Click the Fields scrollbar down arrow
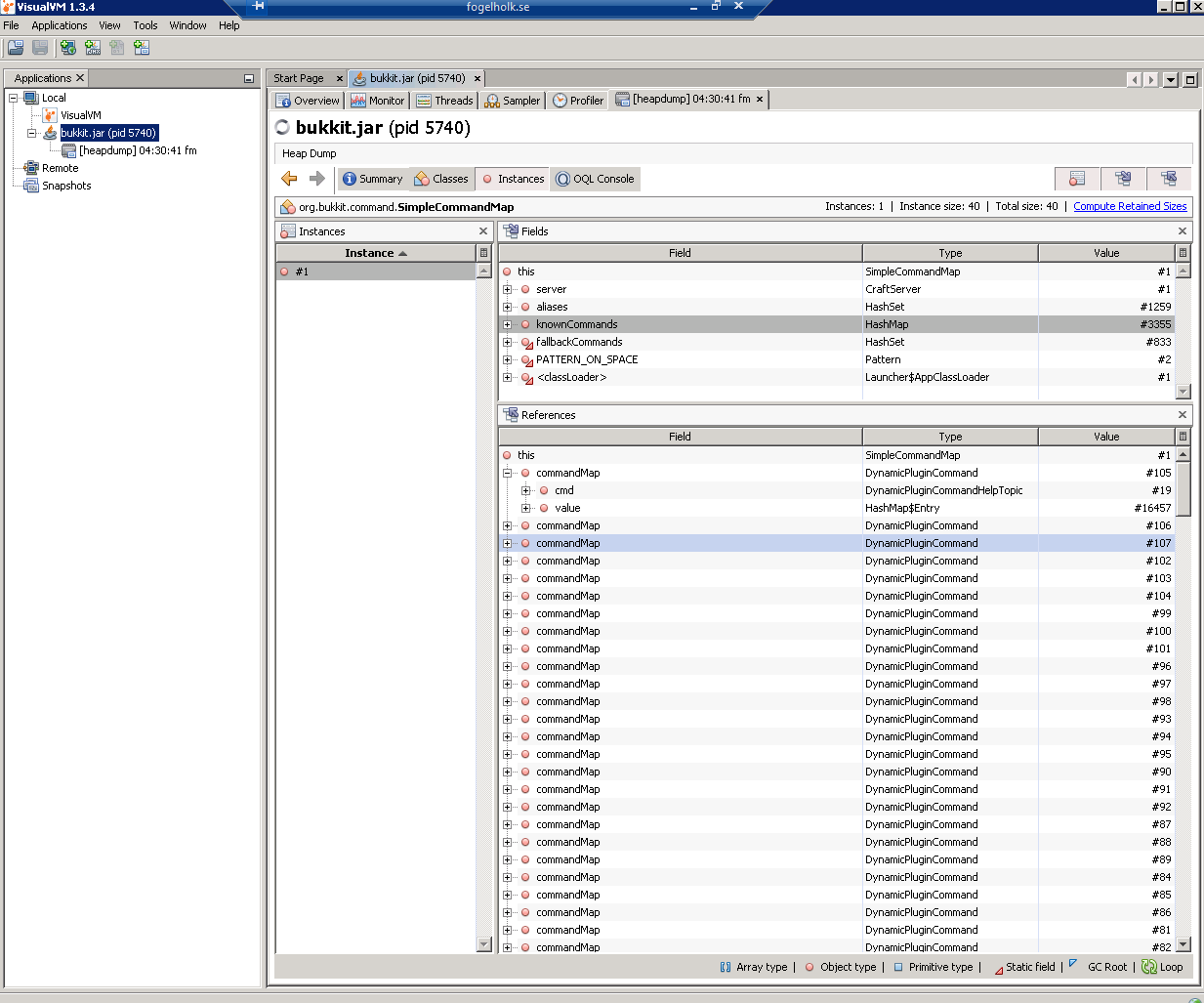Viewport: 1204px width, 1003px height. click(1183, 392)
